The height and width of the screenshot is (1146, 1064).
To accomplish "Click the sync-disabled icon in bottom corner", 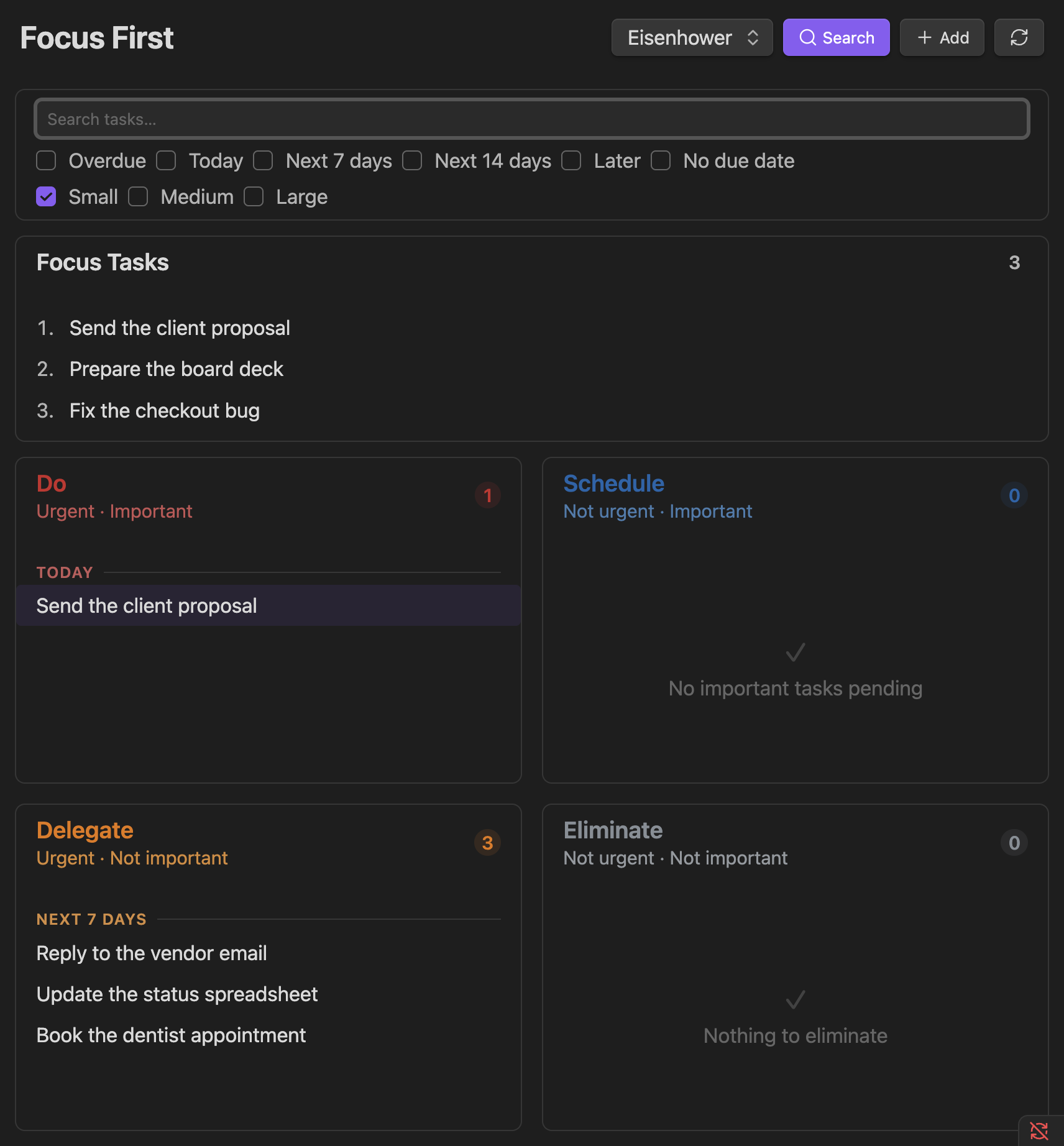I will tap(1039, 1130).
